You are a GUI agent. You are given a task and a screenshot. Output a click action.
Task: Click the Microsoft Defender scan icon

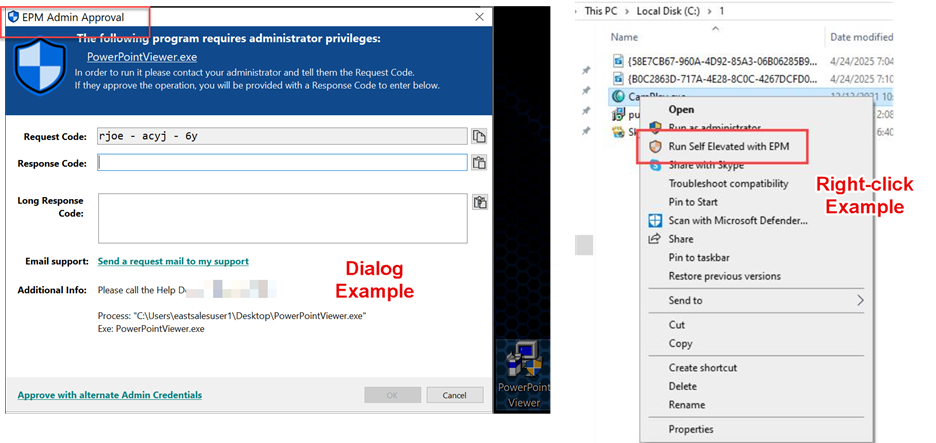coord(656,220)
